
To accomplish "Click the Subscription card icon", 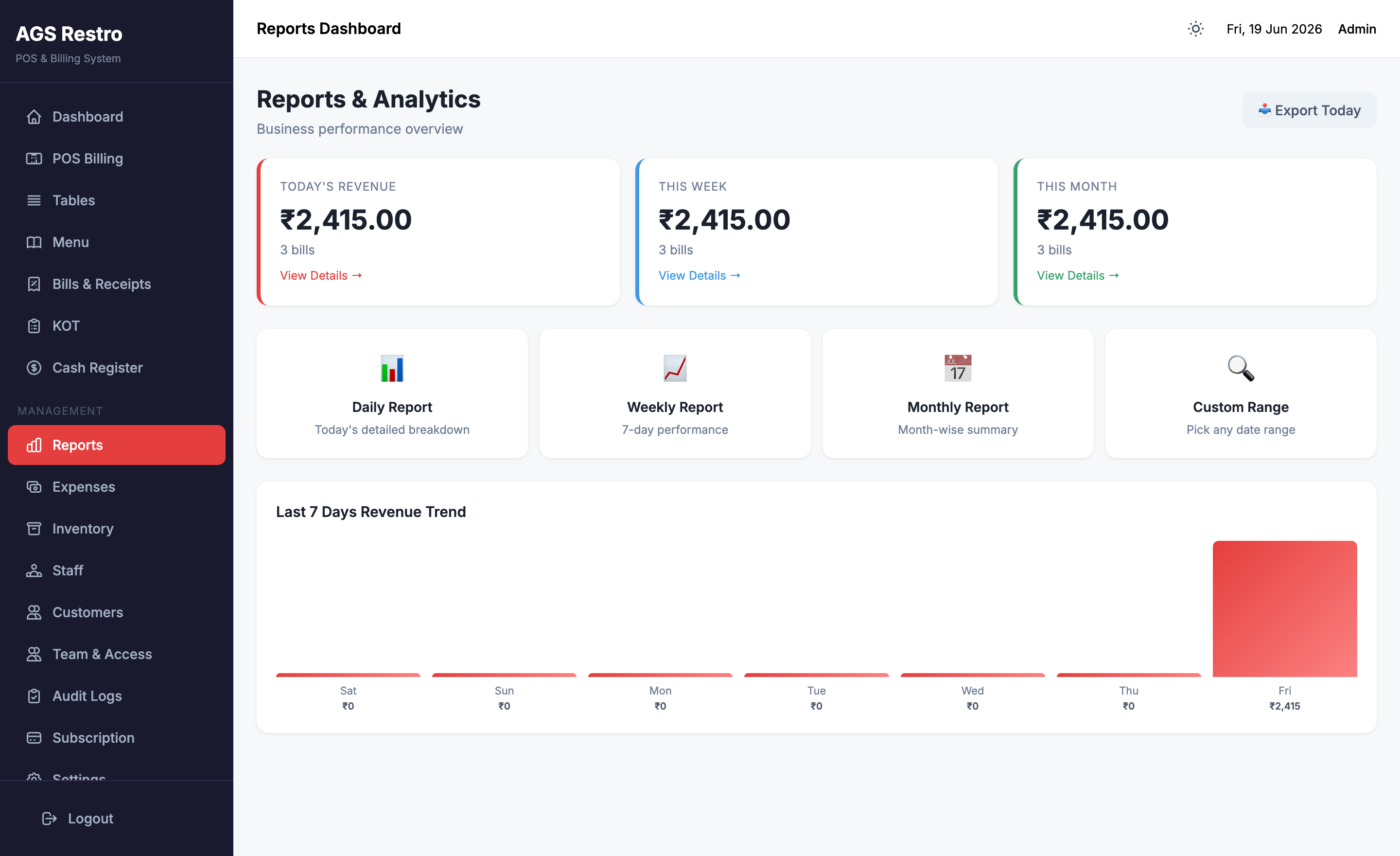I will coord(34,738).
